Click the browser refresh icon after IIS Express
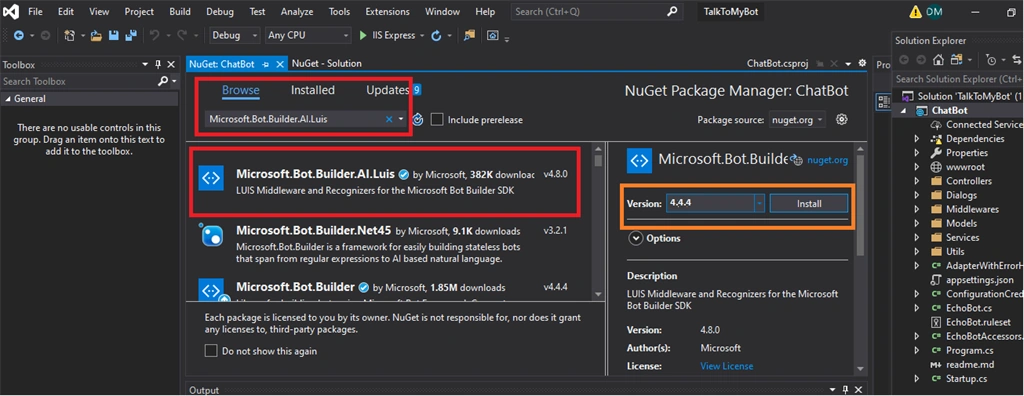The width and height of the screenshot is (1024, 396). tap(436, 35)
